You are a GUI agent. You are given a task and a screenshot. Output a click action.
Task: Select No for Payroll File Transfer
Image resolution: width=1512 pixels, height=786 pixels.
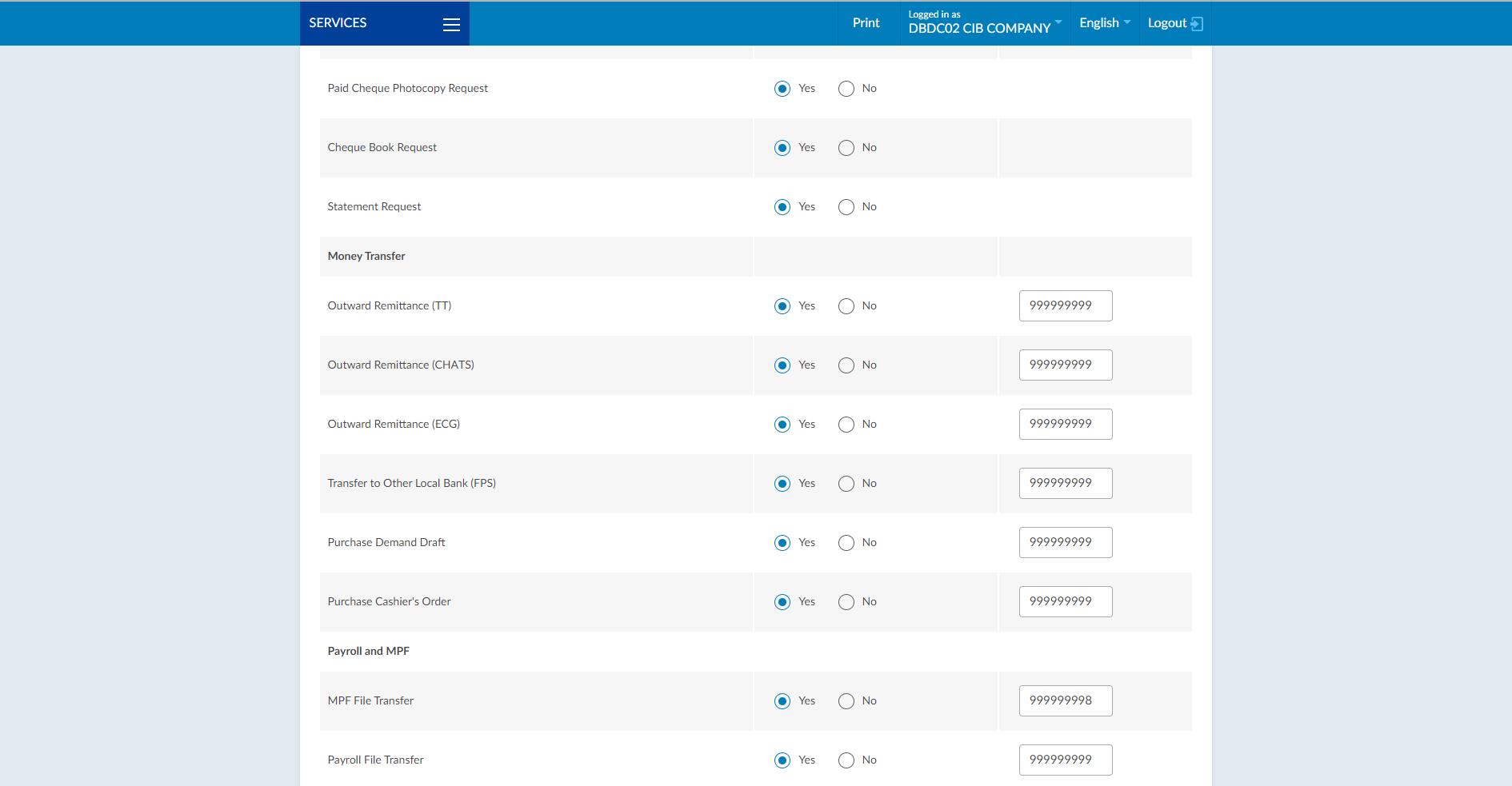coord(846,760)
